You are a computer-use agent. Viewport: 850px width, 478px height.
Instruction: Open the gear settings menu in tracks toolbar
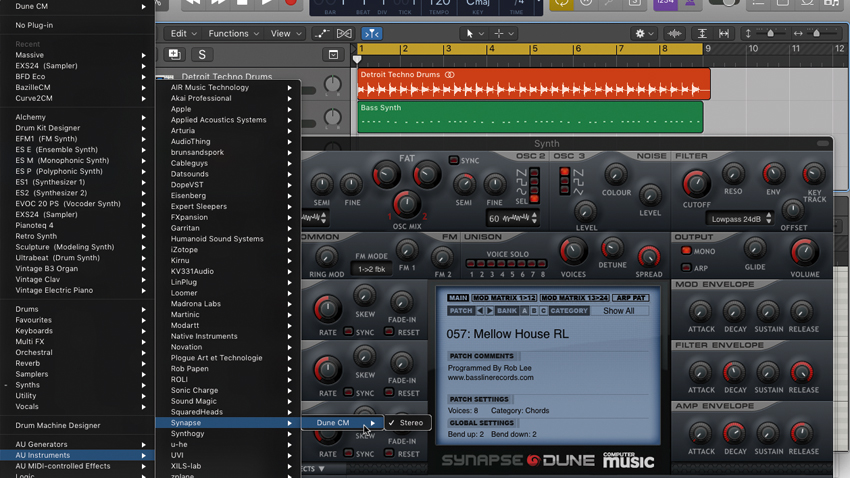click(645, 34)
